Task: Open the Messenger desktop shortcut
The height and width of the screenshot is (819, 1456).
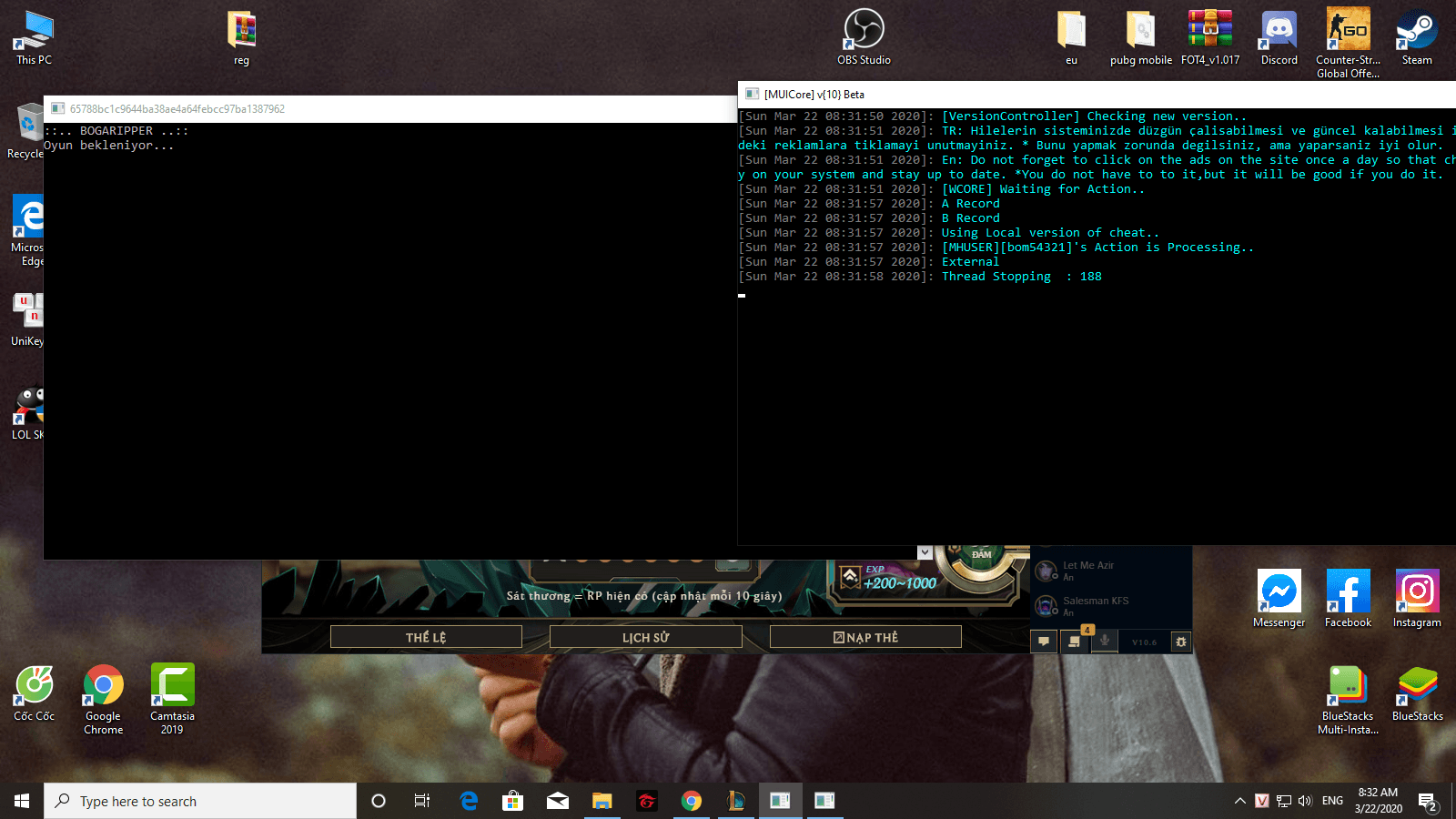Action: point(1279,599)
